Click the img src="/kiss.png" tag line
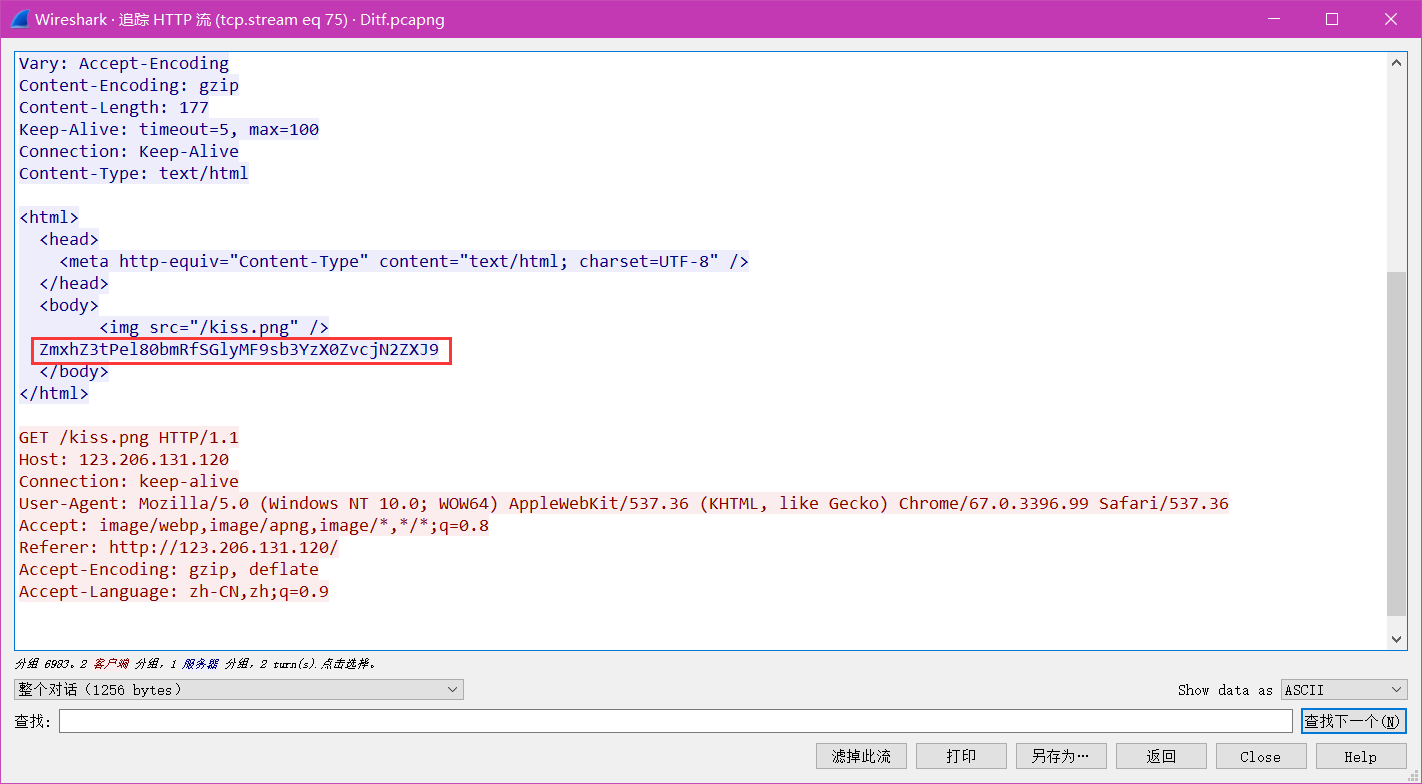The height and width of the screenshot is (784, 1422). click(214, 327)
